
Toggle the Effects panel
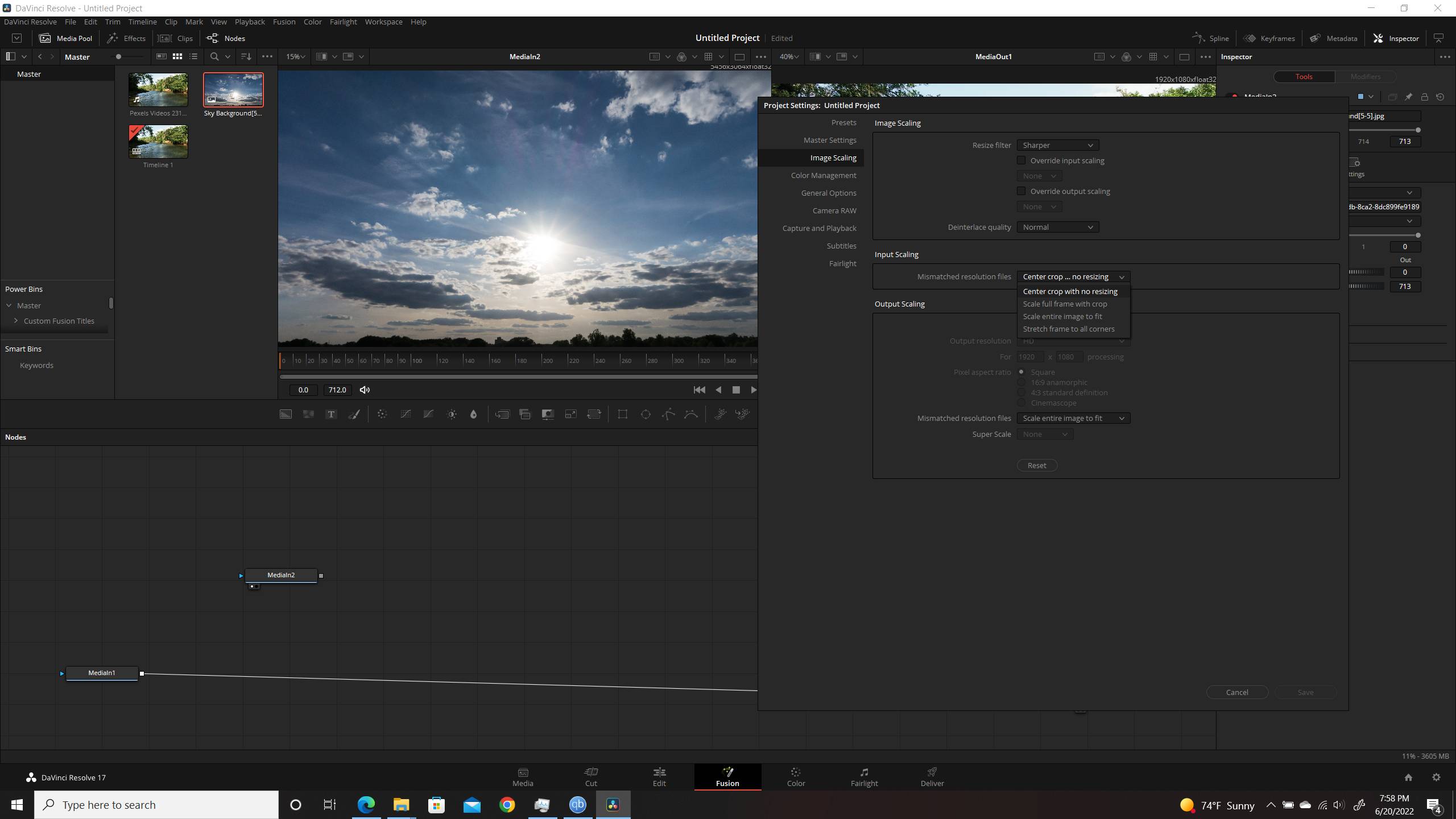point(126,38)
